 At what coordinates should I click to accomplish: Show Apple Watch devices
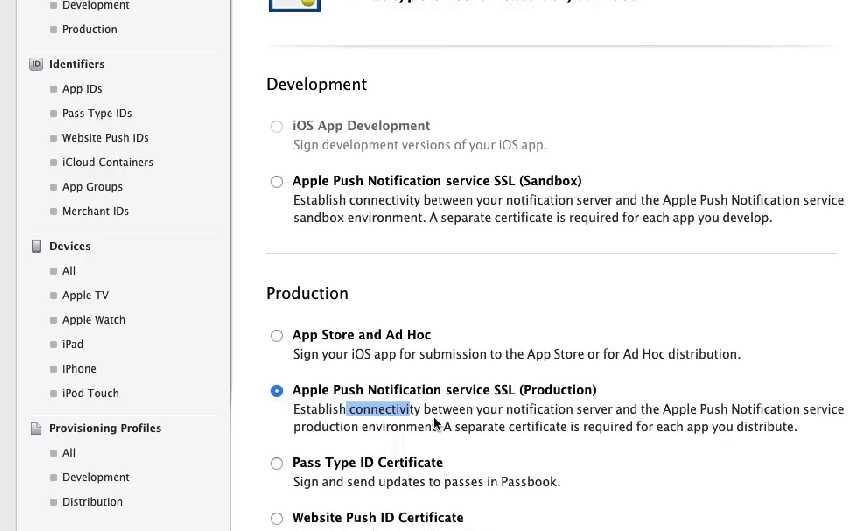click(x=93, y=320)
